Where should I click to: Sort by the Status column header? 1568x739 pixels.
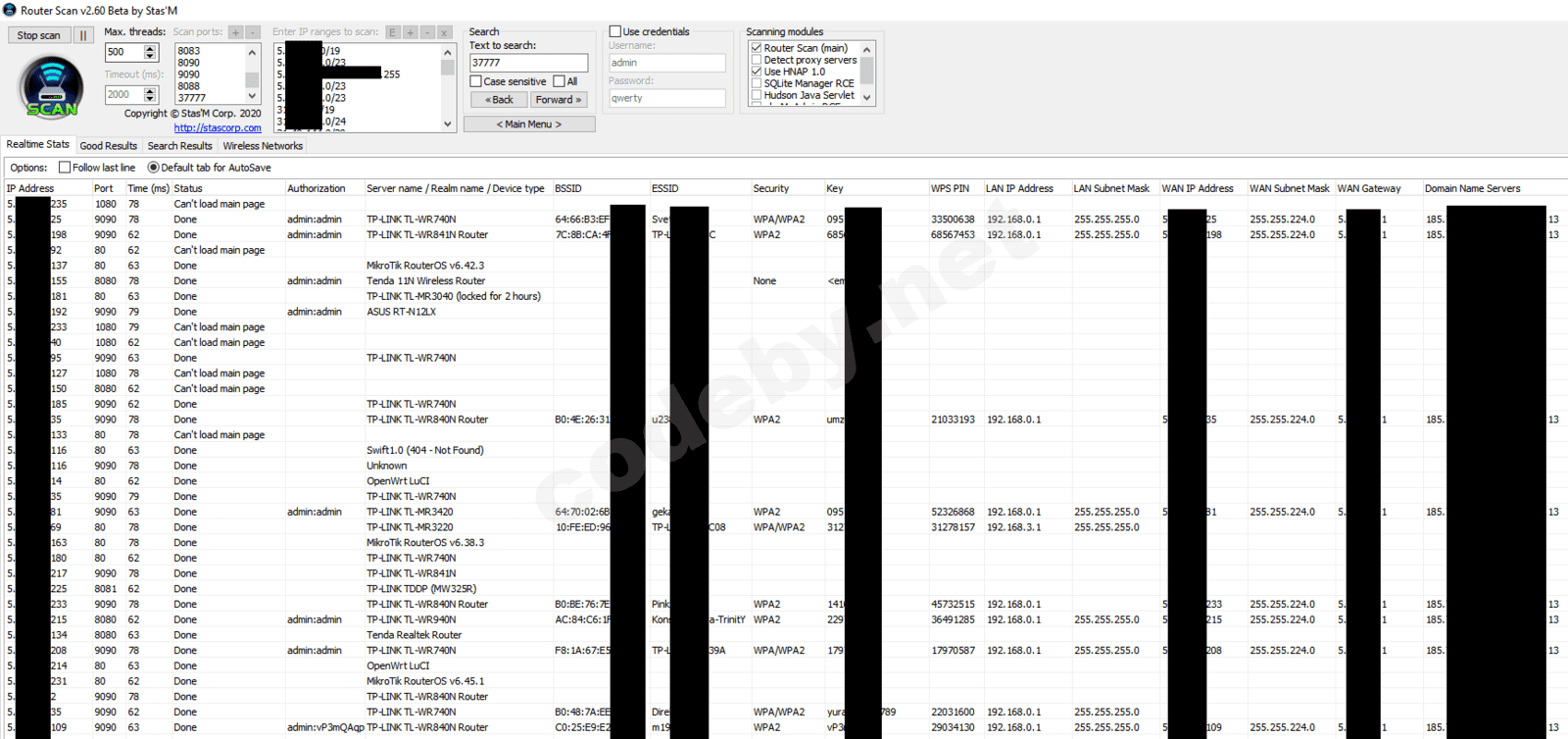coord(227,188)
